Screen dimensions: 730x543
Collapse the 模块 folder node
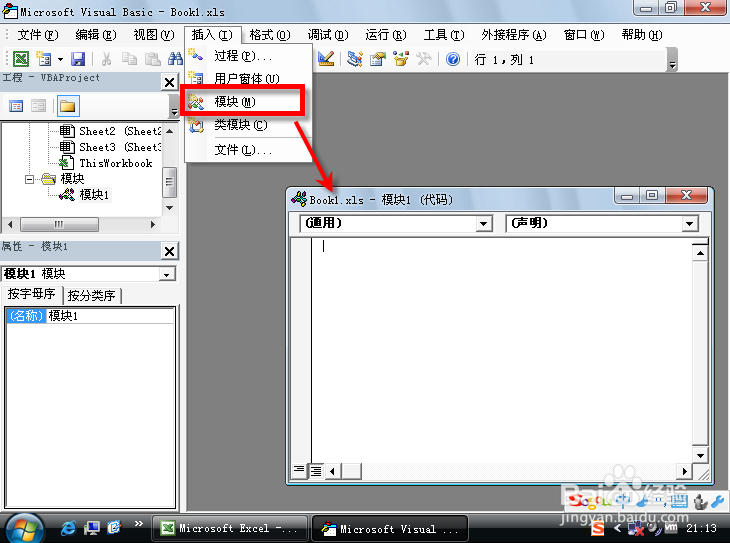(x=29, y=179)
